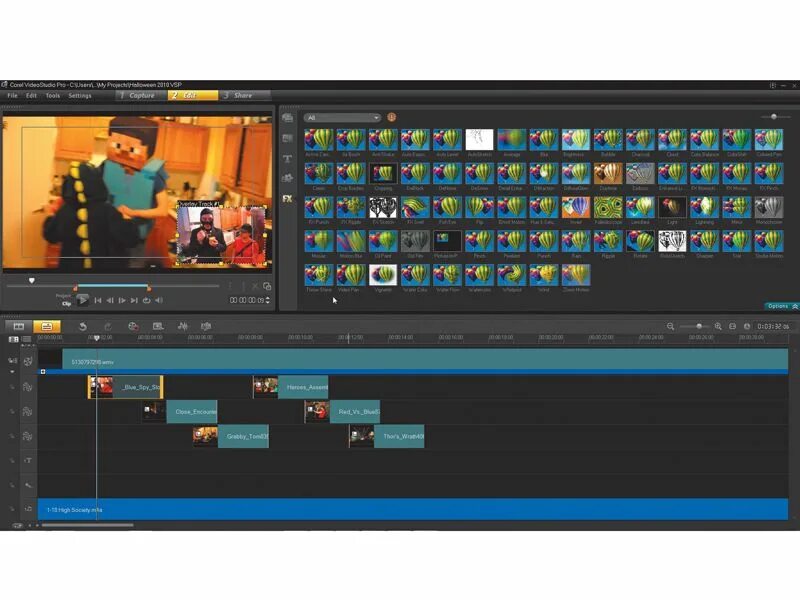
Task: Switch preview mode to Project
Action: click(x=63, y=296)
